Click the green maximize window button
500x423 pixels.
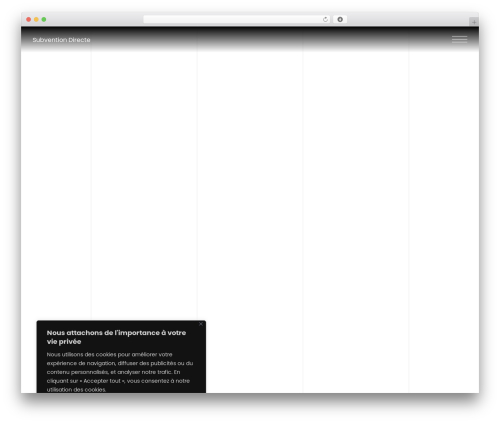44,19
